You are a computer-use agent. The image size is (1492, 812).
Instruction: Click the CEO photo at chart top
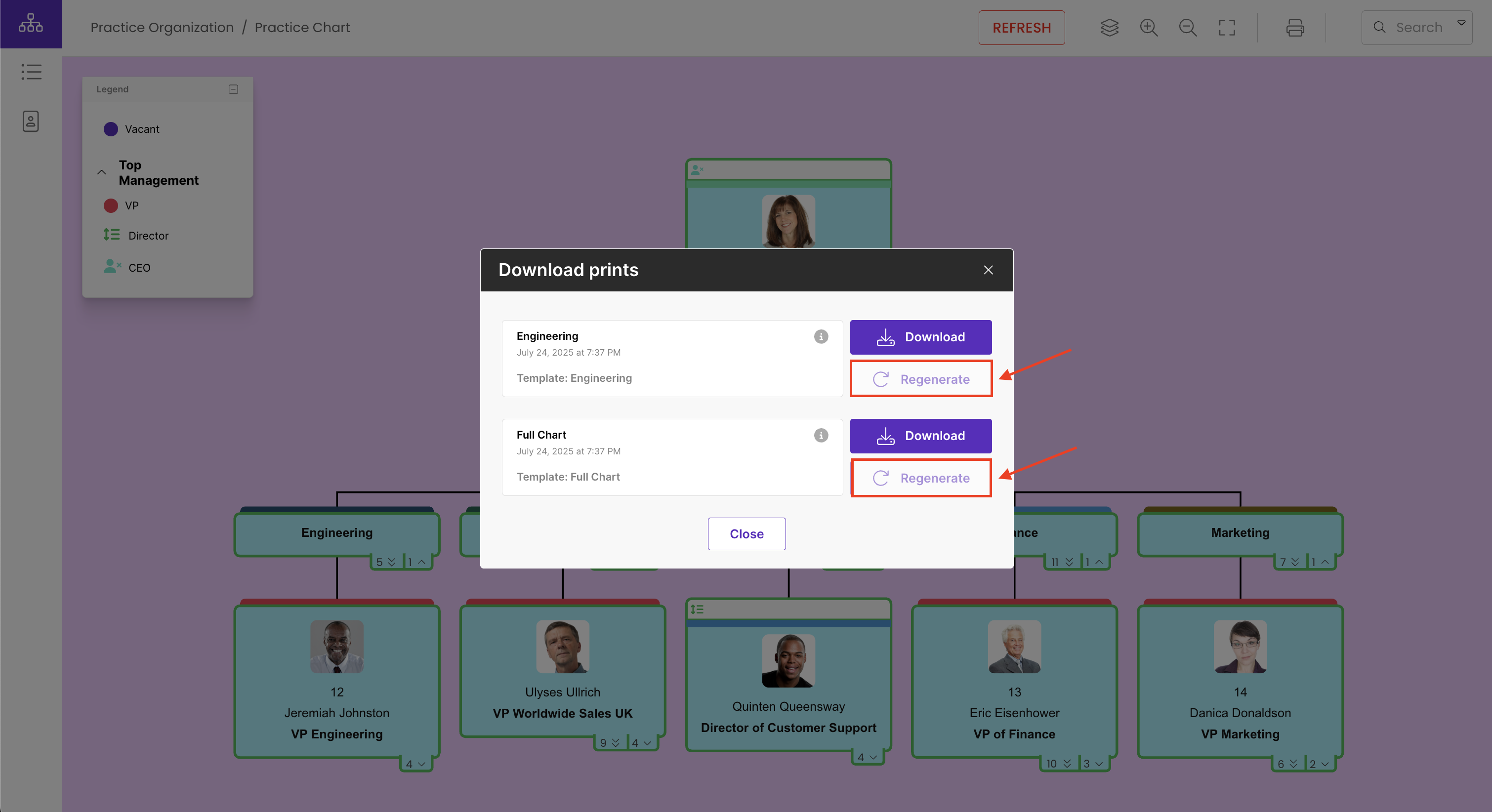pos(788,221)
